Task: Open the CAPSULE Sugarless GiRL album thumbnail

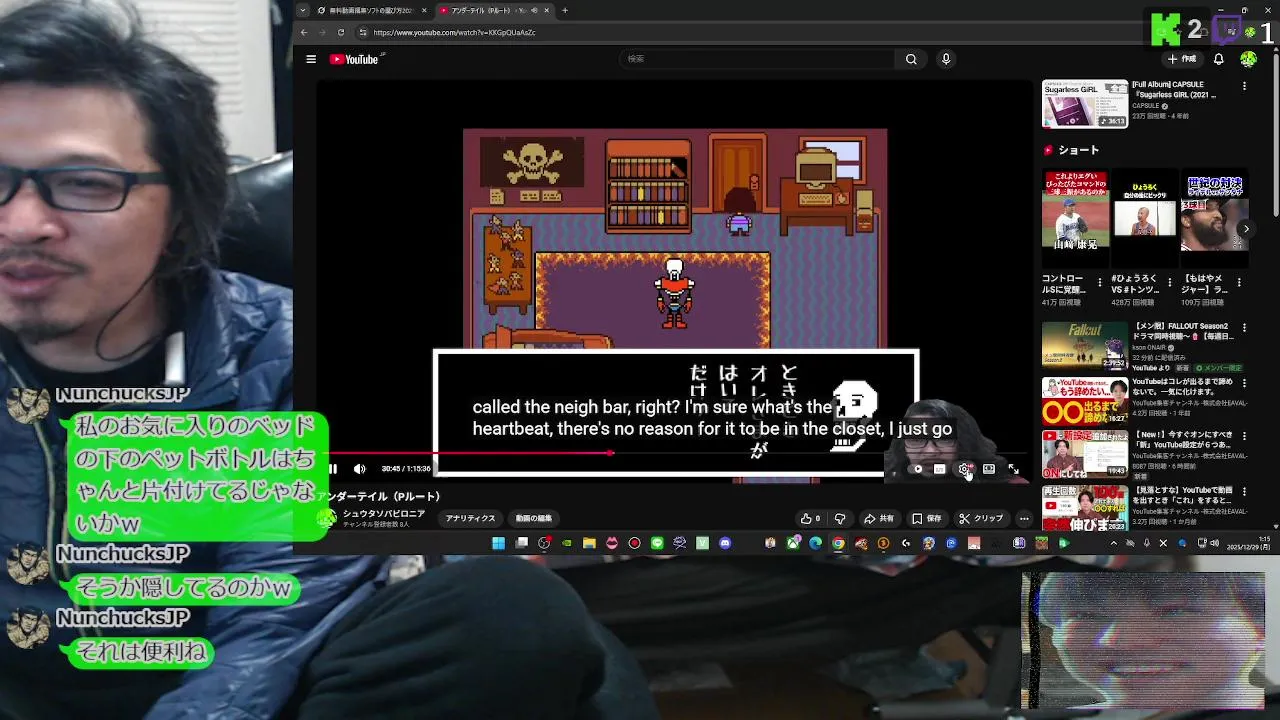Action: (1085, 103)
